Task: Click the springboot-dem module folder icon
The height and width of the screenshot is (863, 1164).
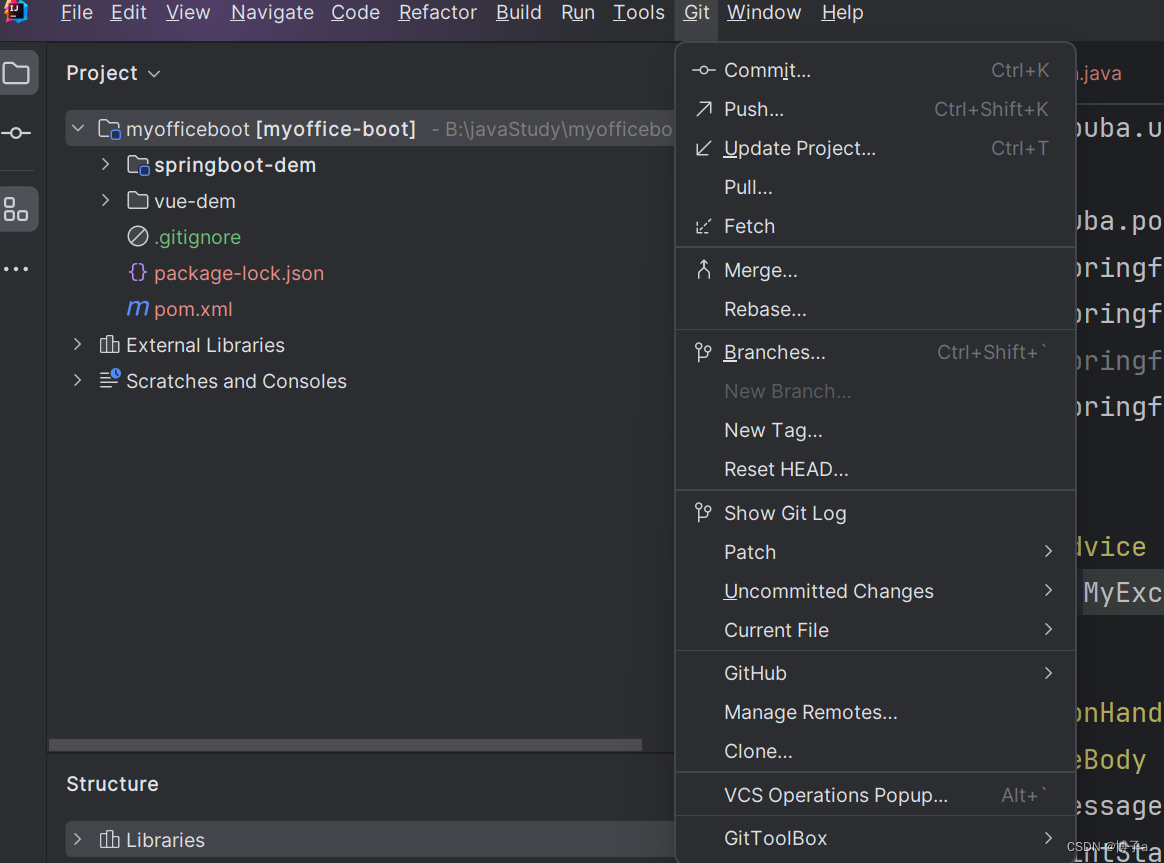Action: click(138, 165)
